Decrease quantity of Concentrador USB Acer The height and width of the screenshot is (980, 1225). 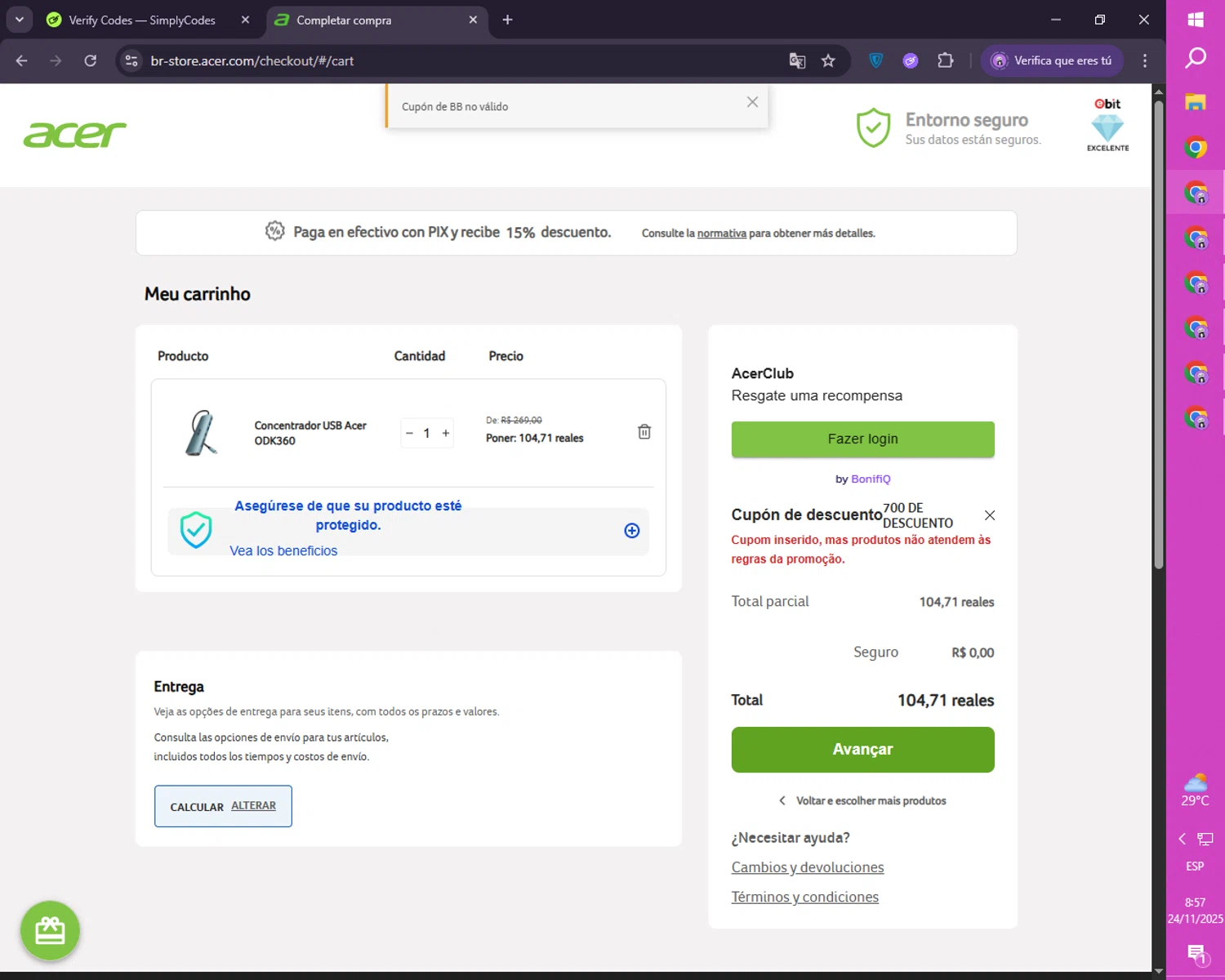click(x=409, y=434)
